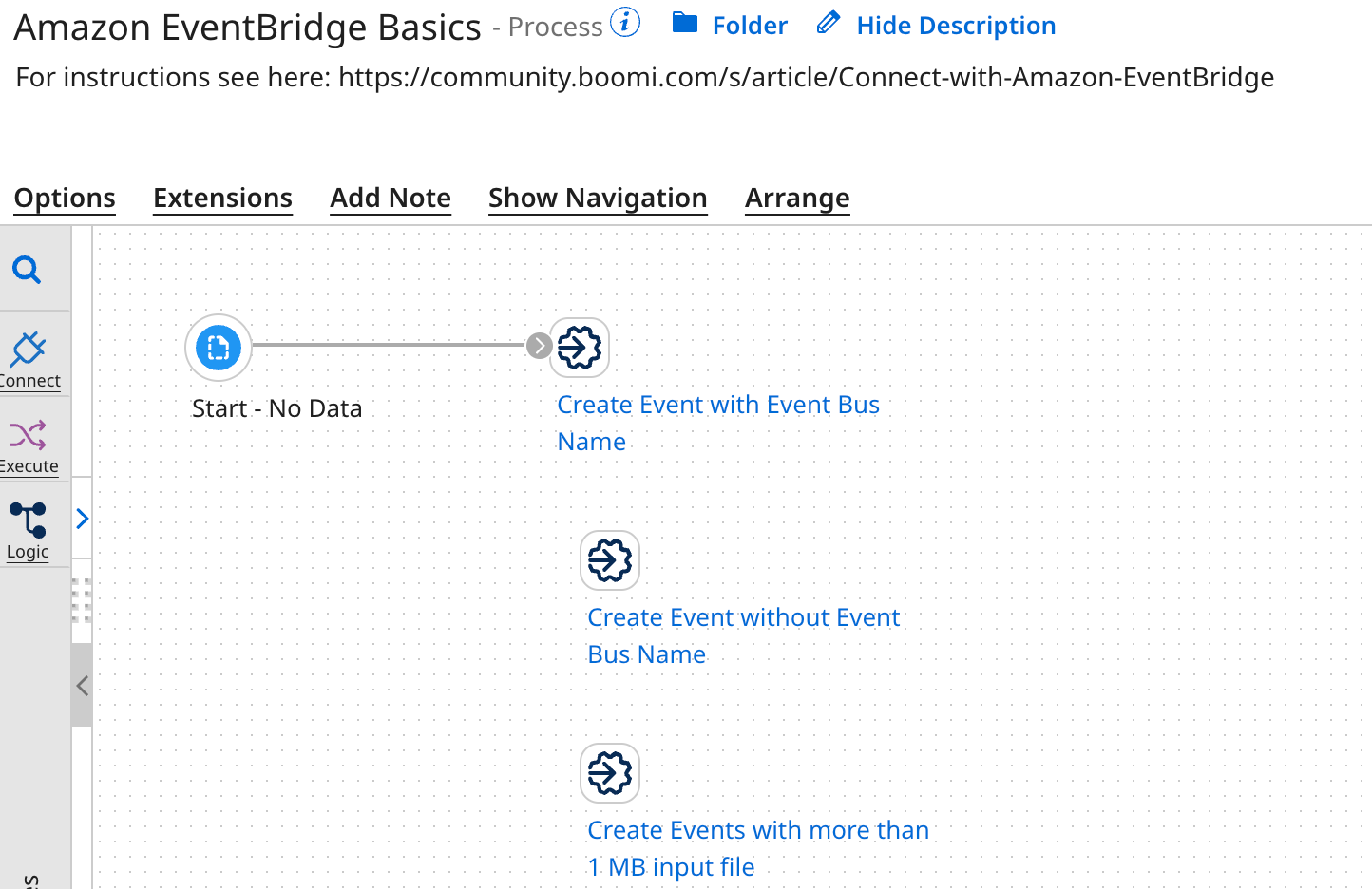Click the process info tooltip icon
The image size is (1372, 889).
(625, 21)
